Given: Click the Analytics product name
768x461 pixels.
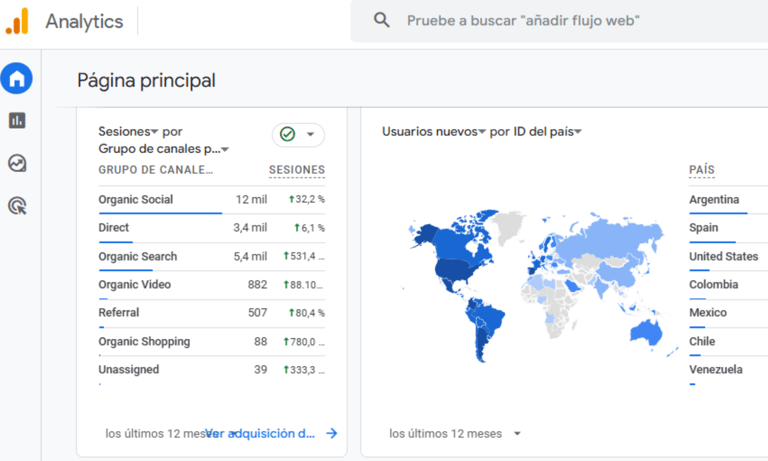Looking at the screenshot, I should [84, 22].
